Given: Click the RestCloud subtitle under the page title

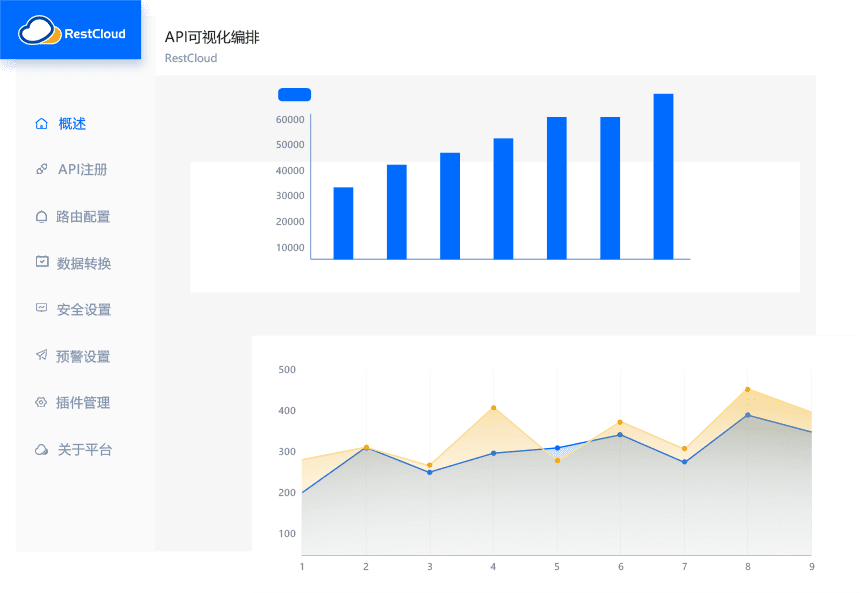Looking at the screenshot, I should [x=190, y=58].
